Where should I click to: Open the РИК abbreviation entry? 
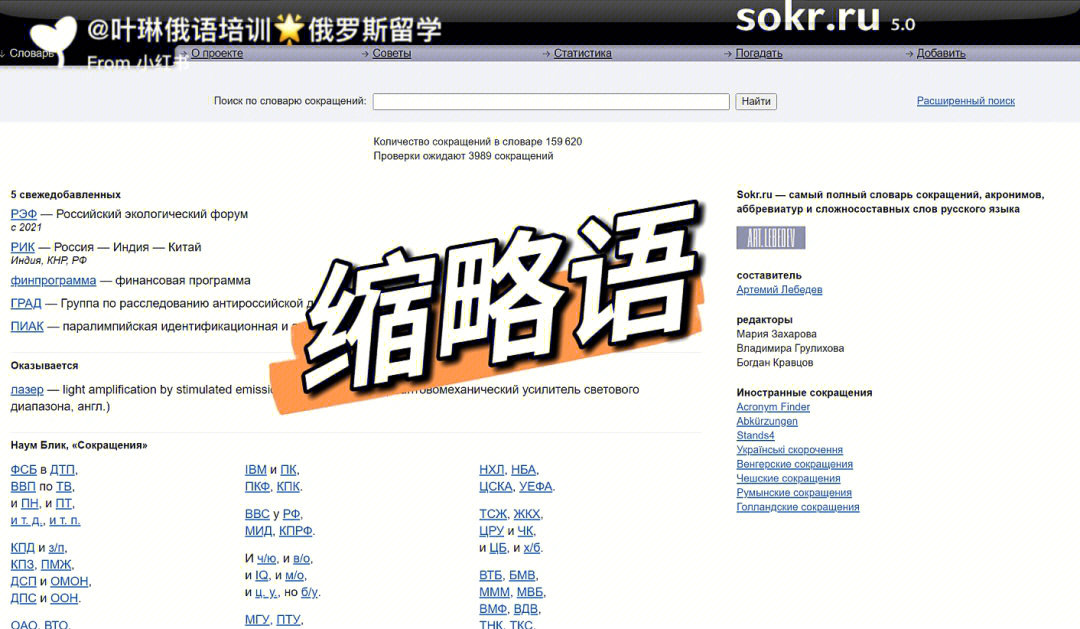22,247
